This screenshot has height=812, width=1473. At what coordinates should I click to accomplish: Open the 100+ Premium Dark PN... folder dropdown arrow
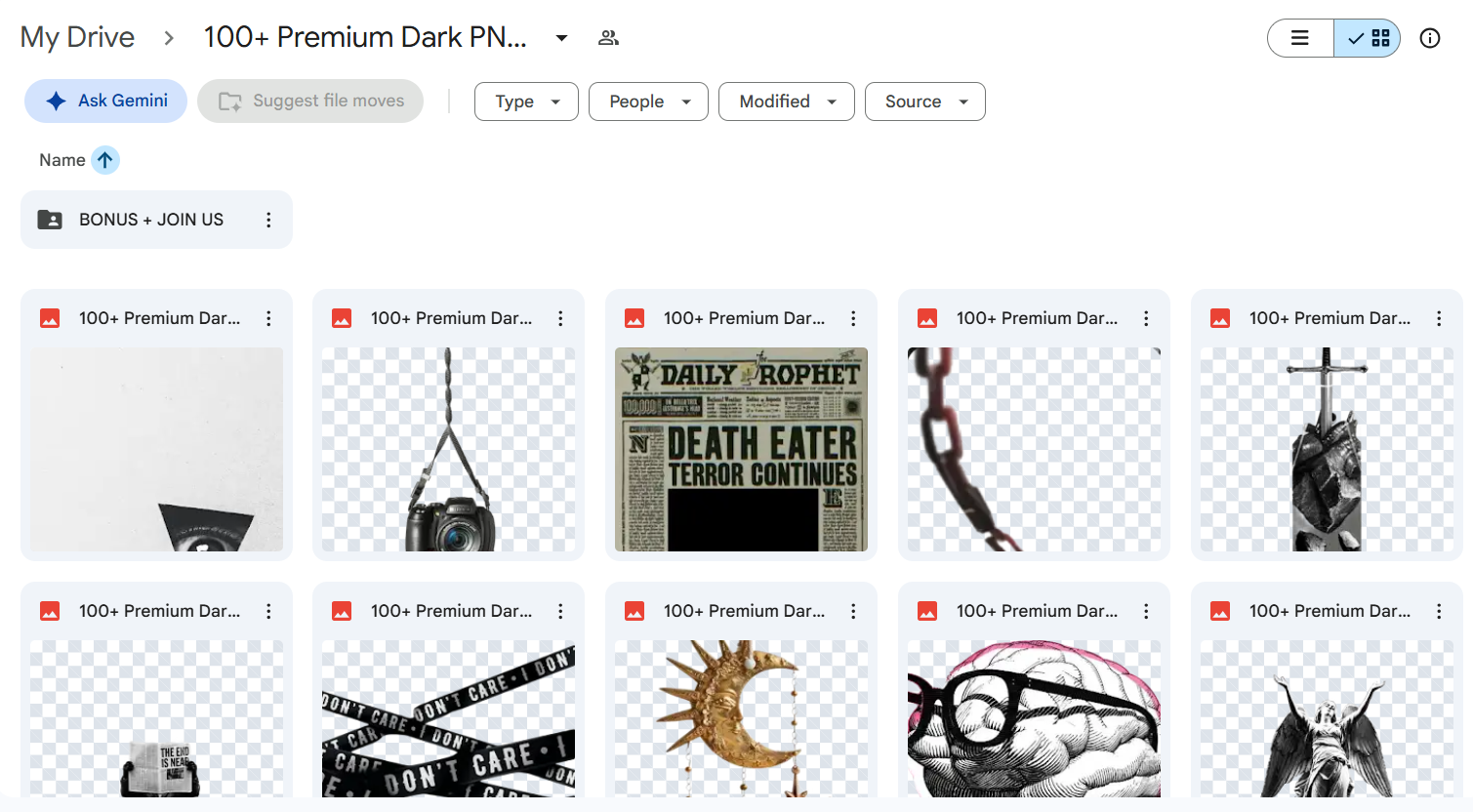561,38
